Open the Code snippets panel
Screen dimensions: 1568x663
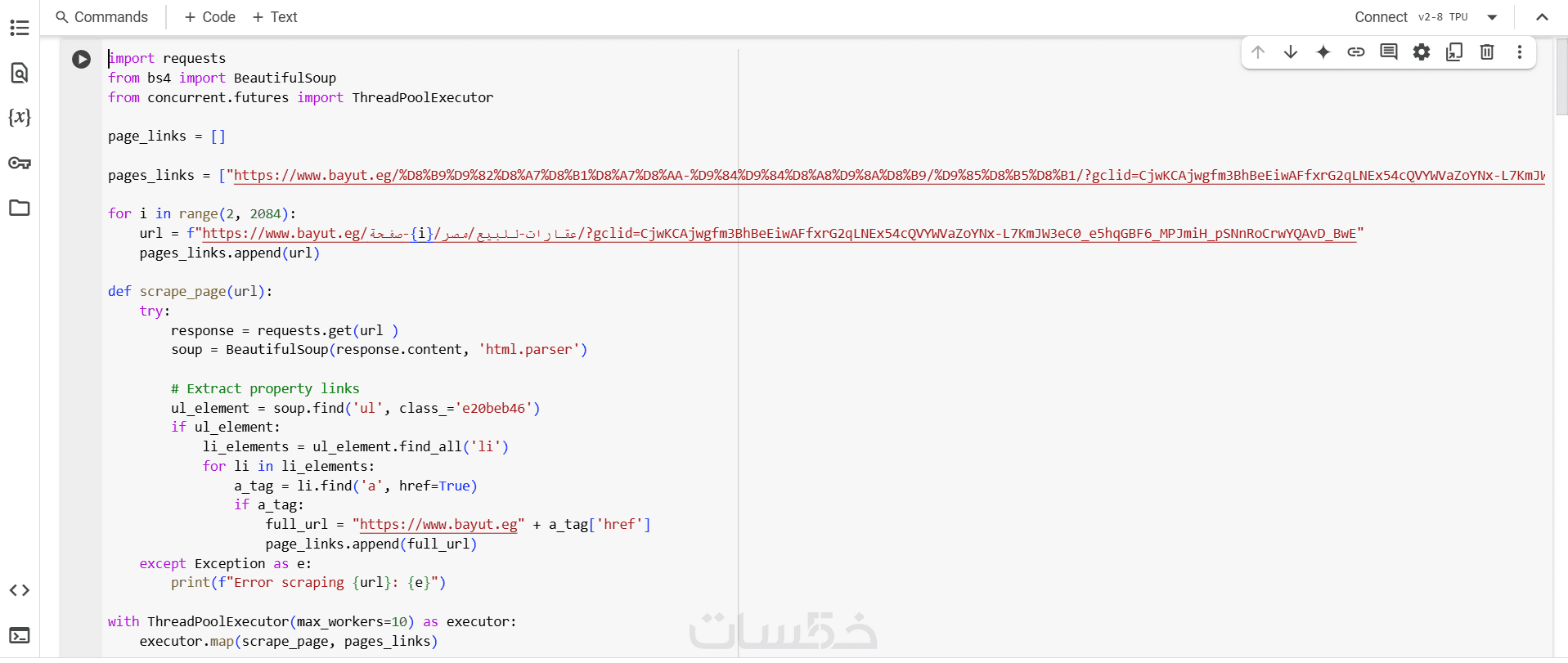point(20,590)
